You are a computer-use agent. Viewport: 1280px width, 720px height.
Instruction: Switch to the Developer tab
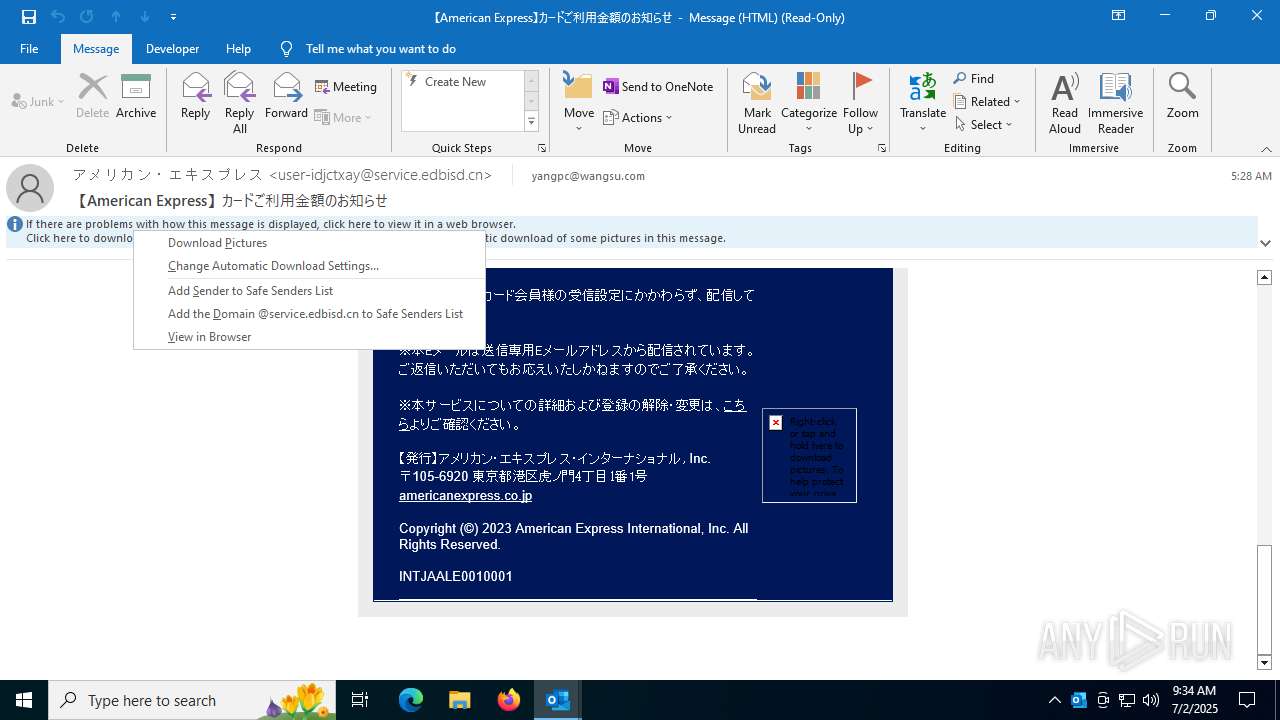click(x=172, y=49)
